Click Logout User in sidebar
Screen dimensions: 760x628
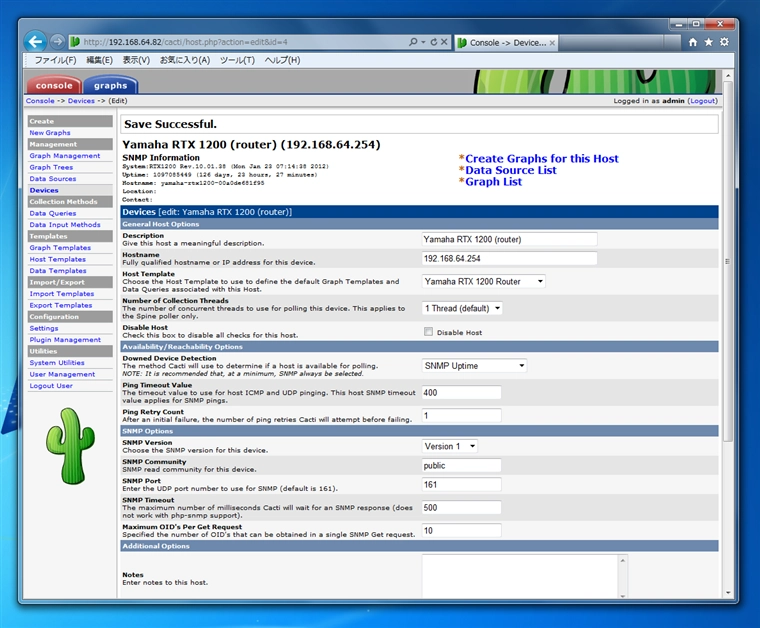pos(51,386)
